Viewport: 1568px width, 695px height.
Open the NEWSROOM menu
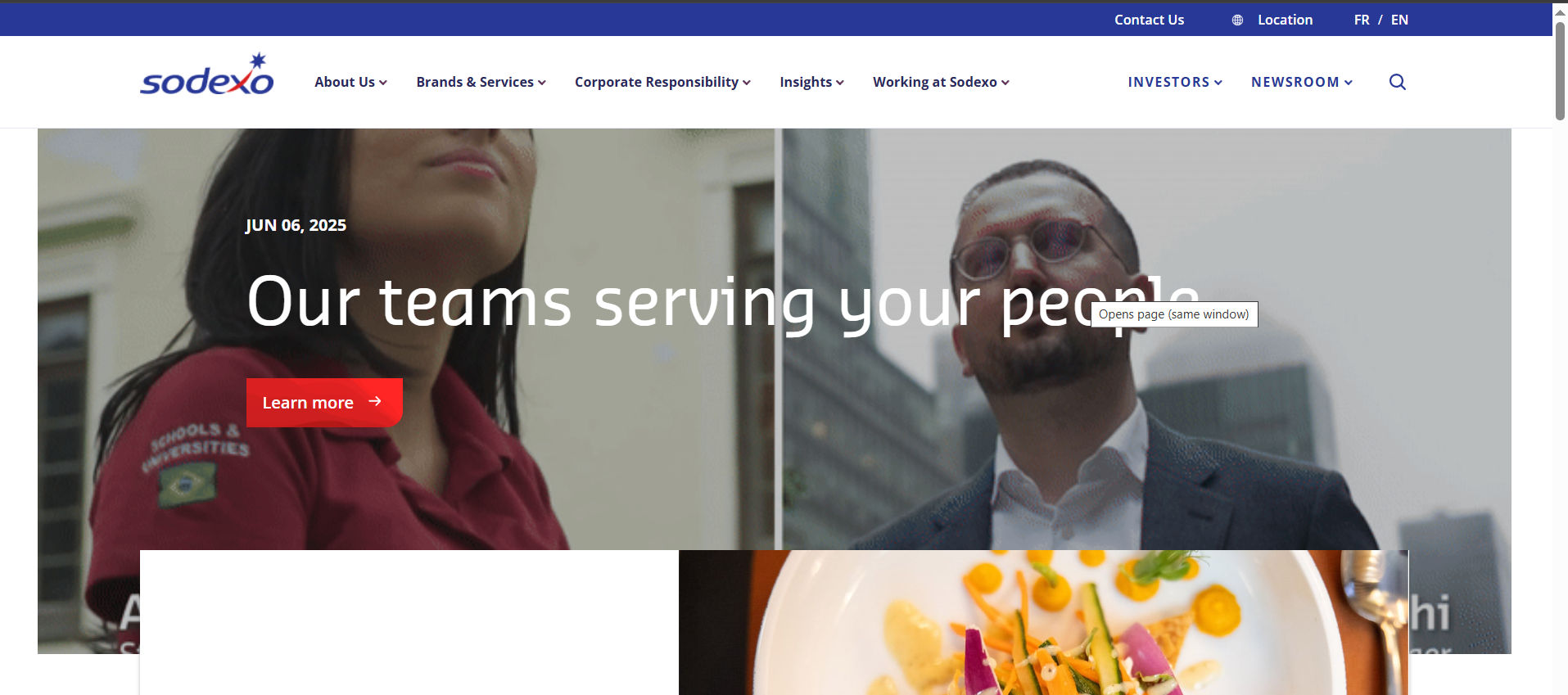click(x=1302, y=82)
